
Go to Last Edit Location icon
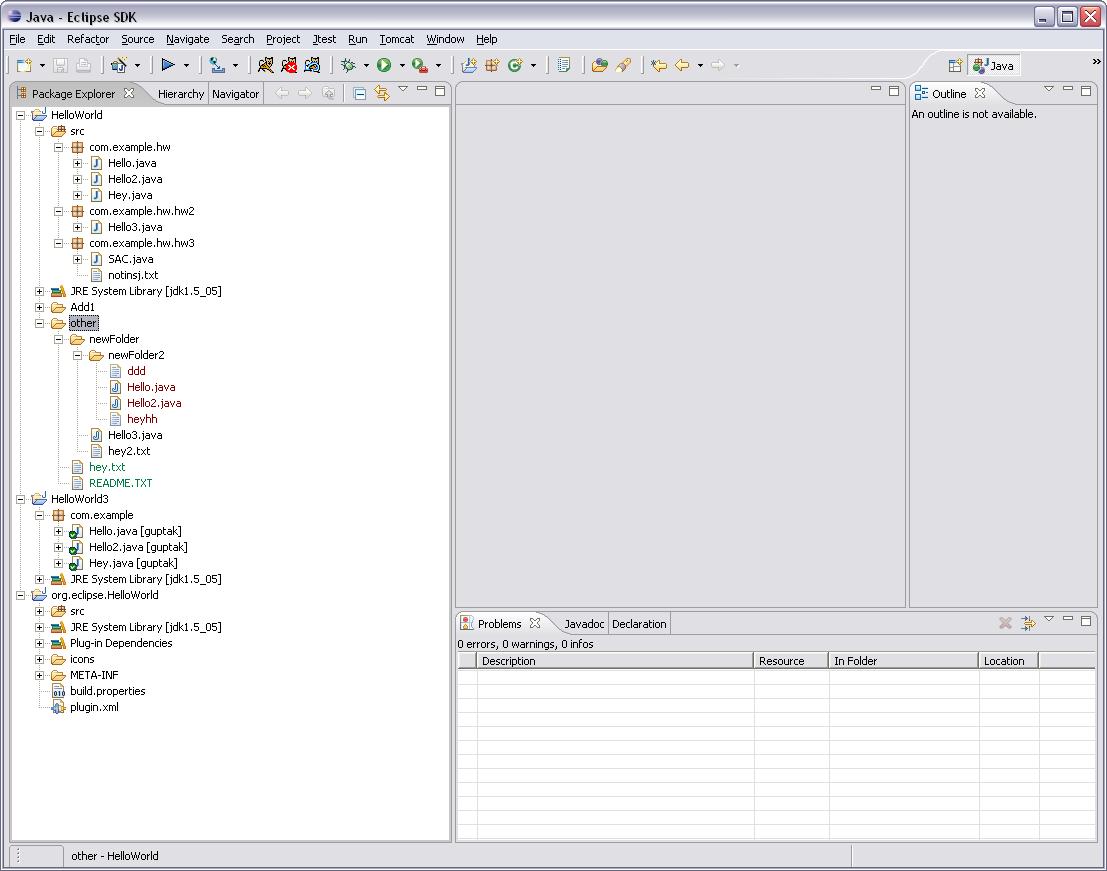pyautogui.click(x=659, y=66)
